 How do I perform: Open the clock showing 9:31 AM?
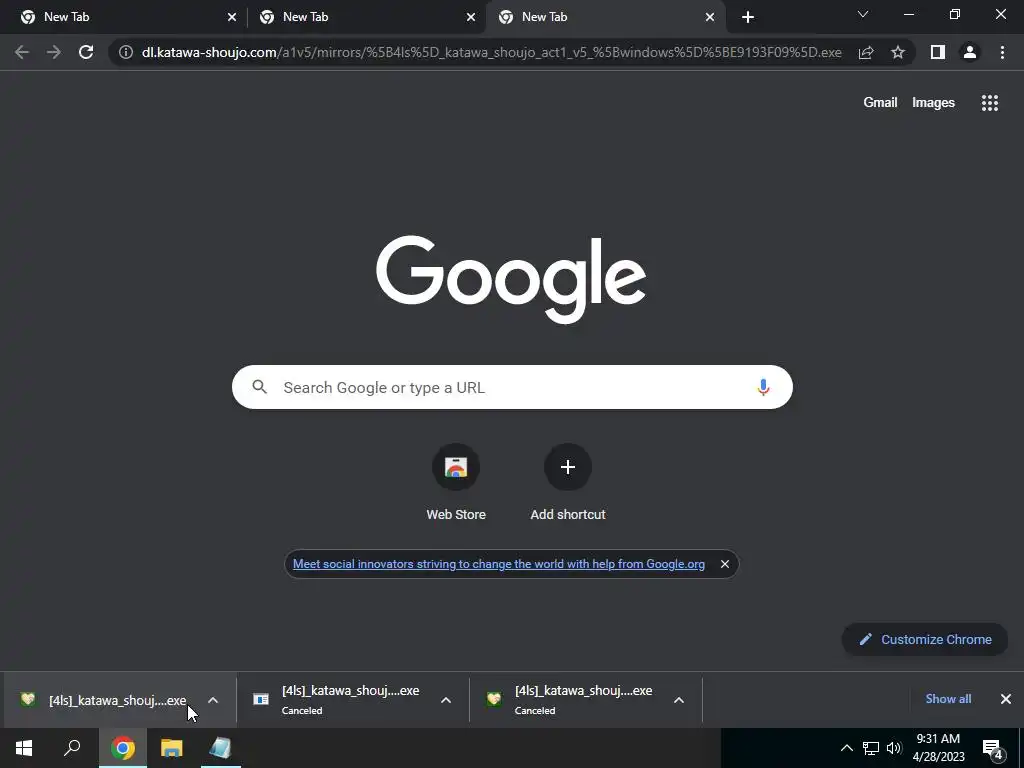point(938,748)
